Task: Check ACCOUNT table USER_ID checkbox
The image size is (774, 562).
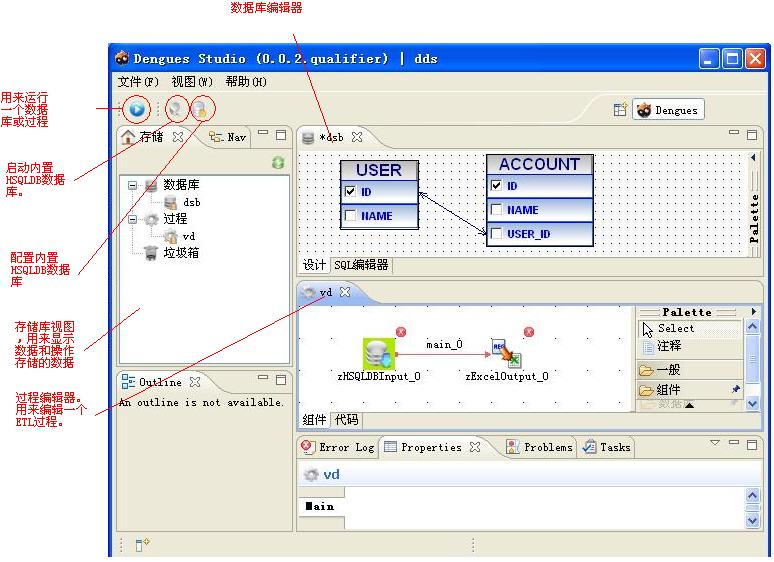Action: pyautogui.click(x=496, y=233)
